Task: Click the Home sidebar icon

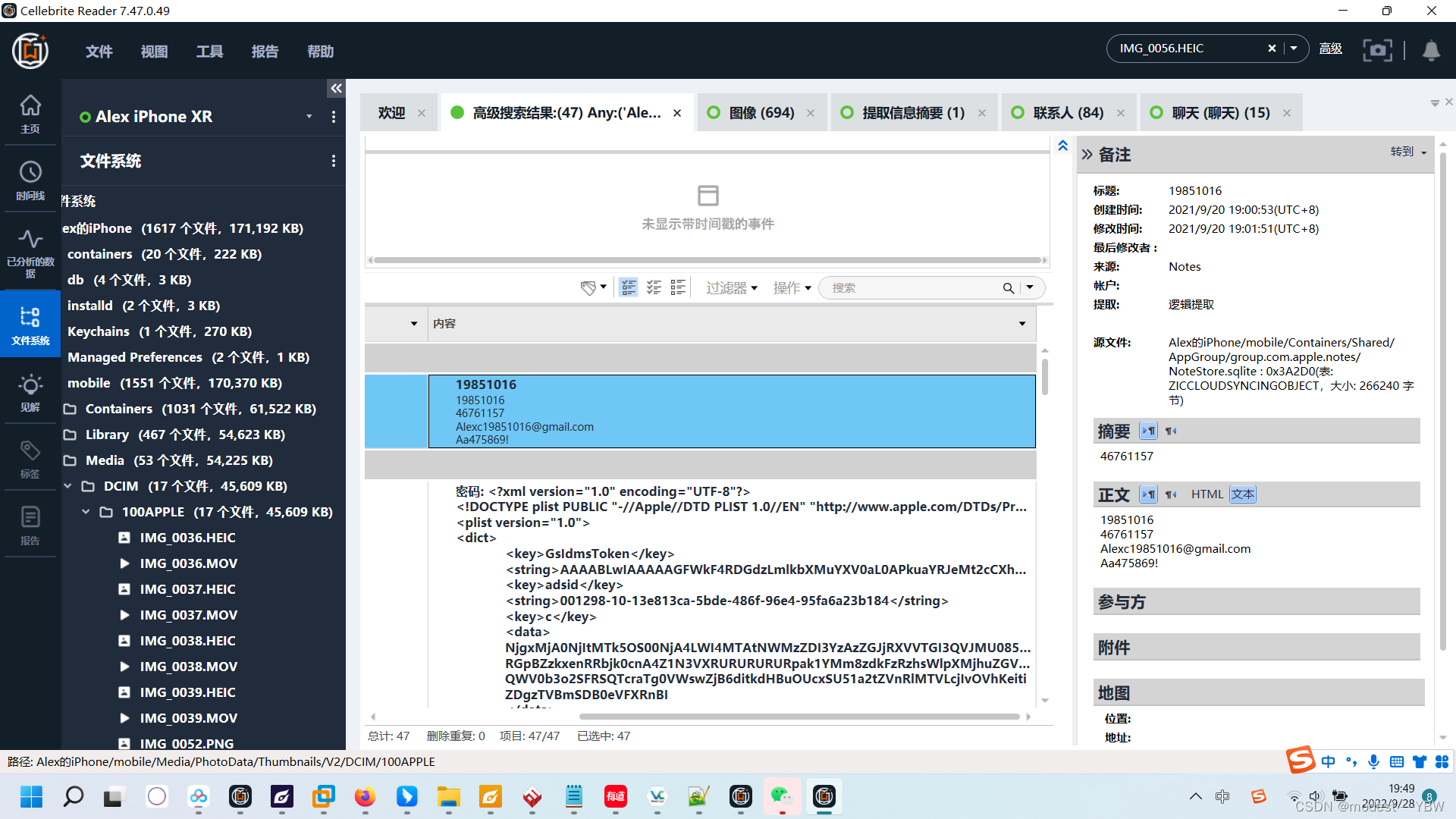Action: 30,113
